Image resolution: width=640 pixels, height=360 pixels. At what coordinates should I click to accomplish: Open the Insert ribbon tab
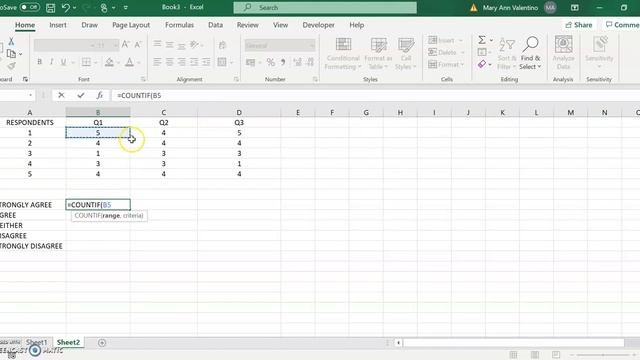[x=58, y=25]
